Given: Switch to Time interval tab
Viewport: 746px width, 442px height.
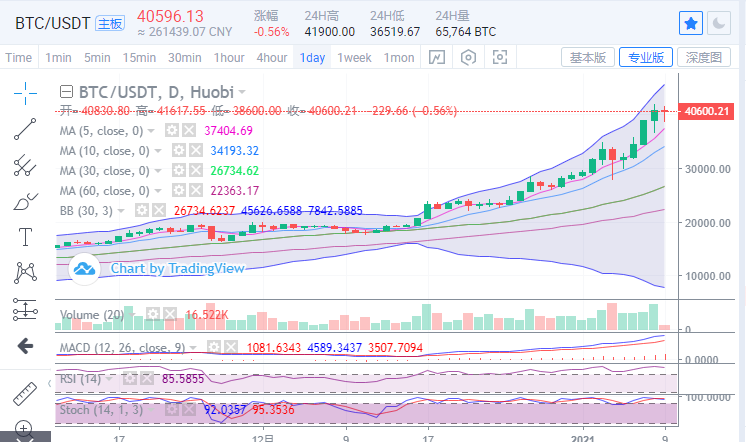Looking at the screenshot, I should click(19, 58).
